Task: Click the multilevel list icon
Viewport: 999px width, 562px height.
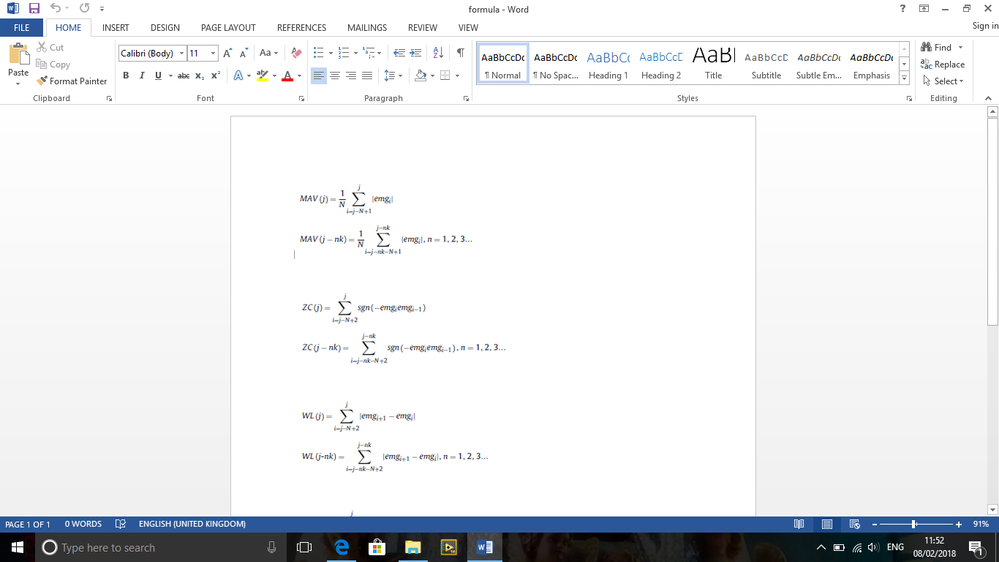Action: 369,53
